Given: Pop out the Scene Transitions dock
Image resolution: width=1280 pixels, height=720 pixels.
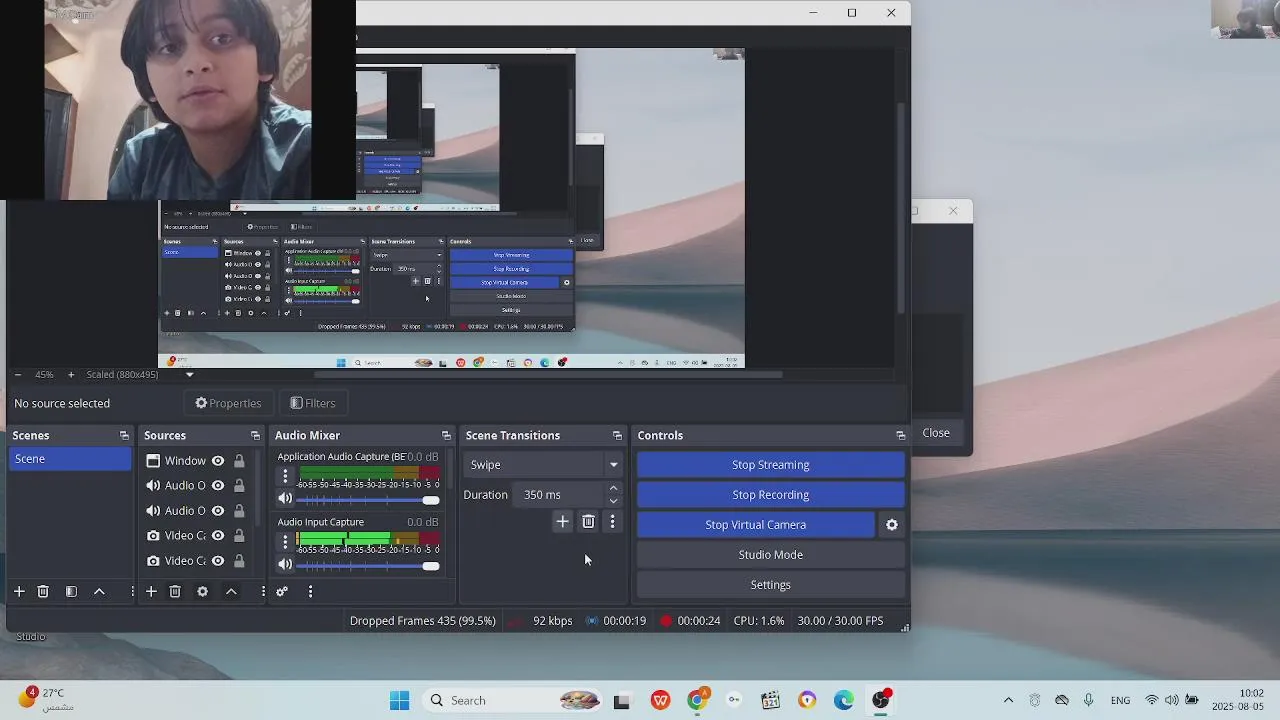Looking at the screenshot, I should (x=617, y=436).
